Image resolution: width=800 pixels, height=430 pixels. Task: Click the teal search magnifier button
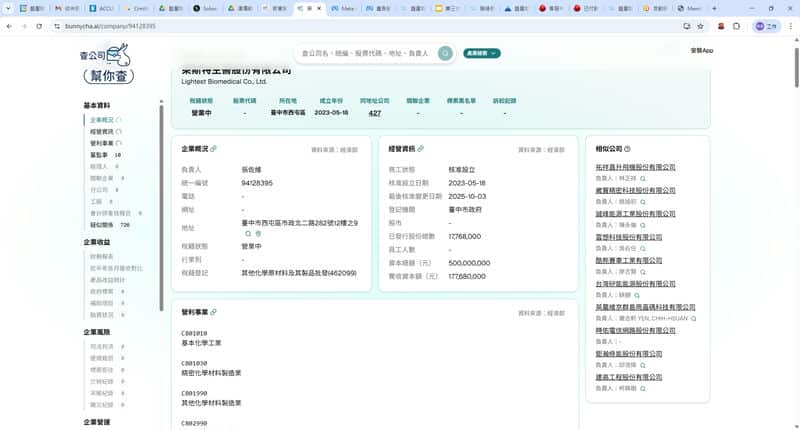445,53
